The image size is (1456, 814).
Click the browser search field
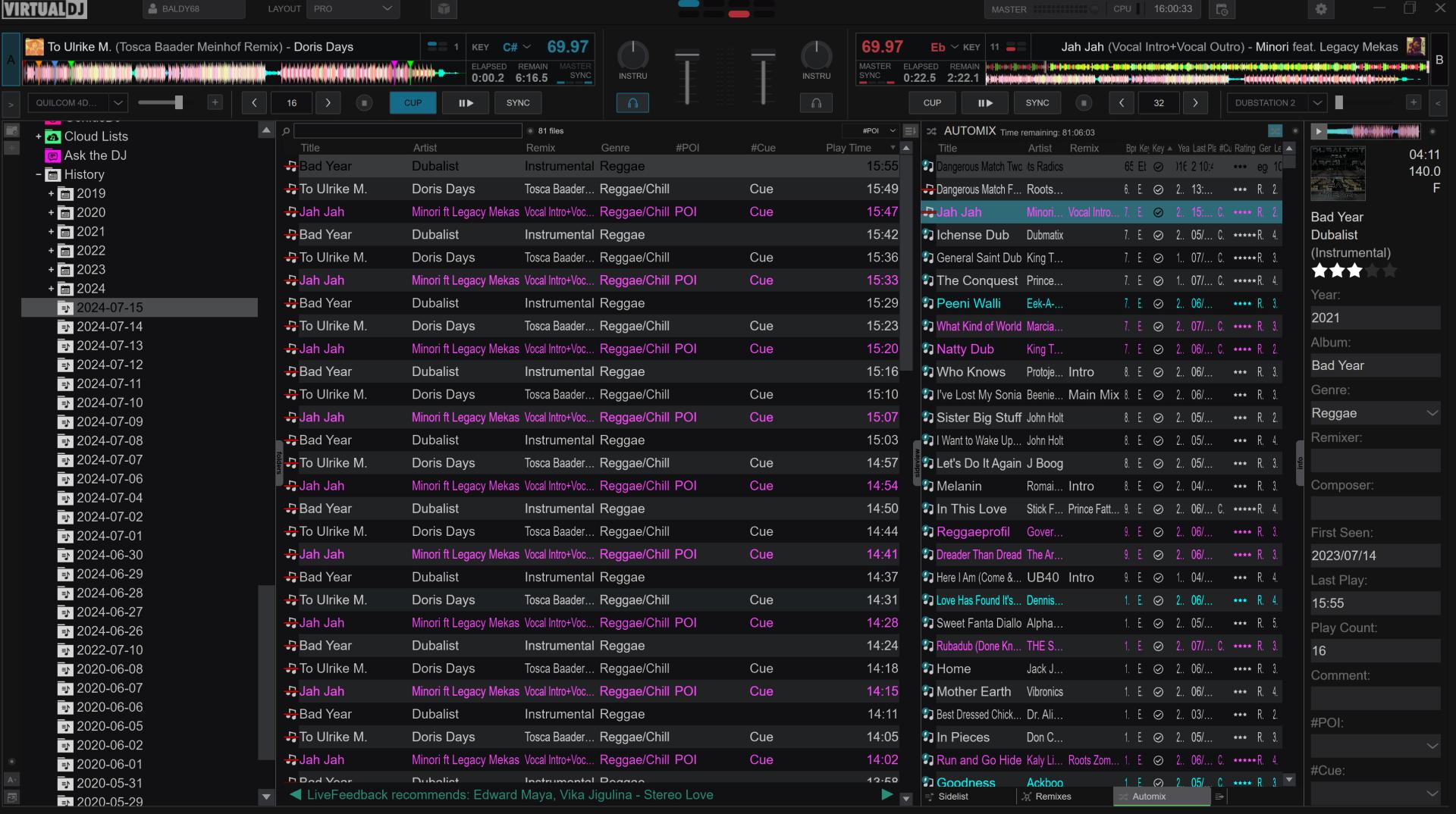click(x=408, y=131)
